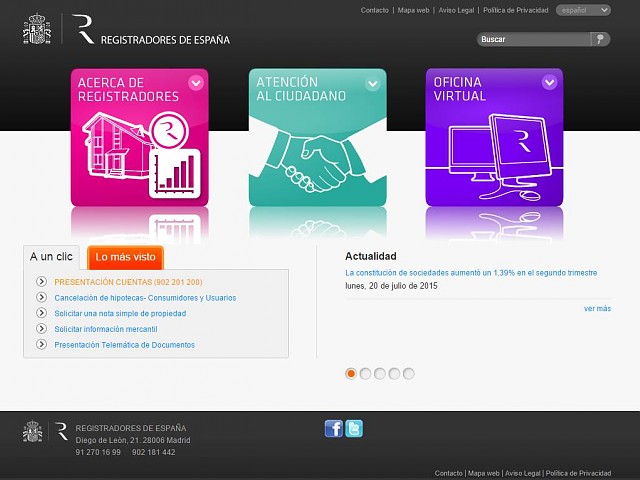This screenshot has height=480, width=640.
Task: Open the español language dropdown
Action: point(583,10)
